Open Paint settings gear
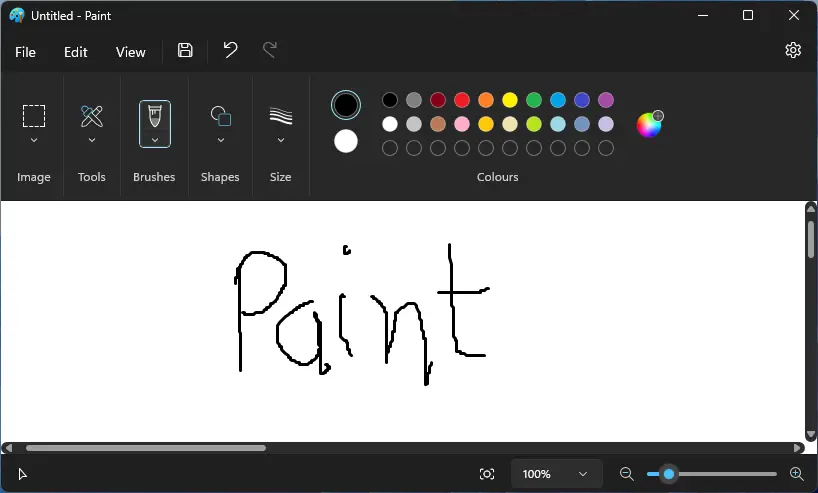Image resolution: width=818 pixels, height=493 pixels. [793, 50]
